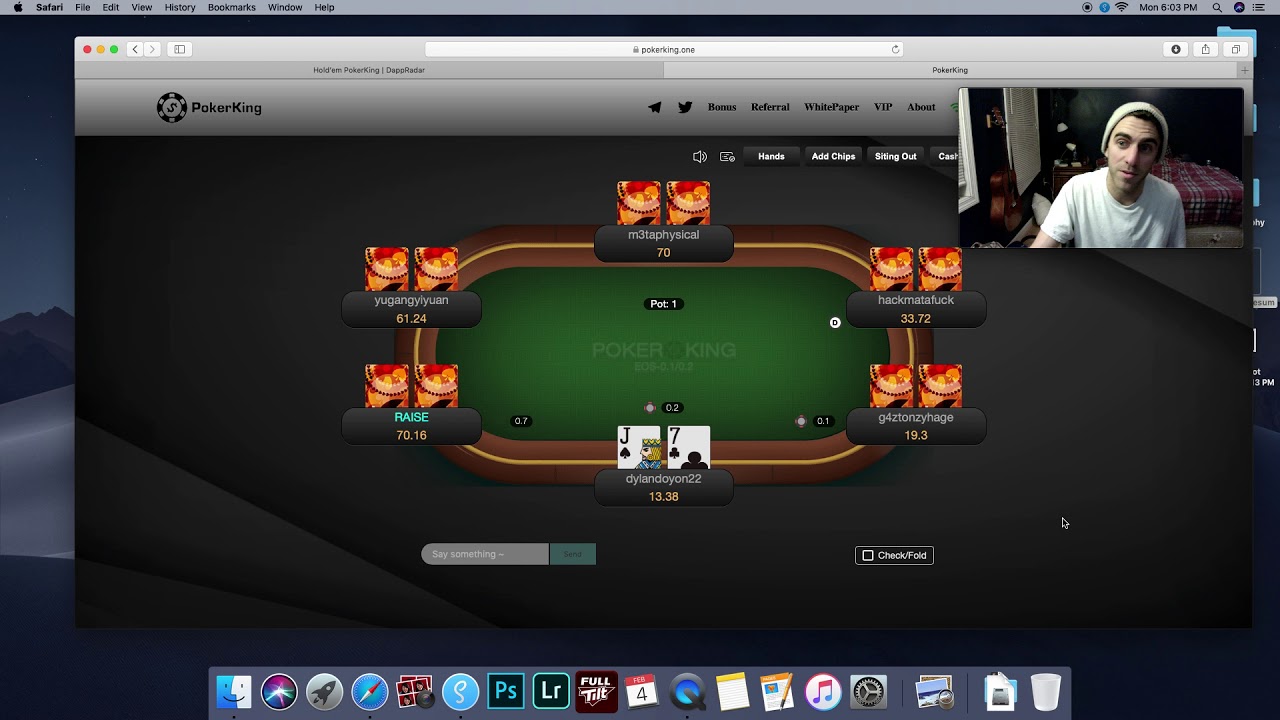
Task: Click the RAISE player seat with 70.16
Action: click(x=411, y=426)
